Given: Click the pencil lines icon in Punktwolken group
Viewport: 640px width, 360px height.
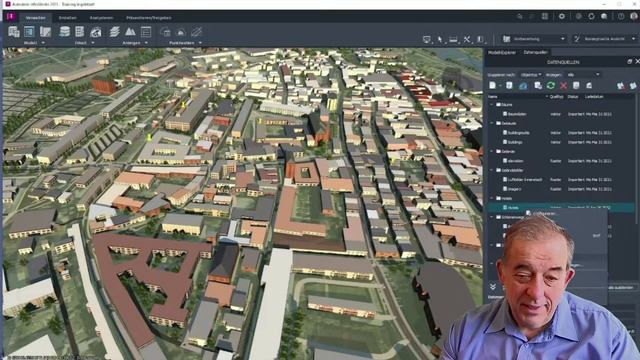Looking at the screenshot, I should point(196,32).
